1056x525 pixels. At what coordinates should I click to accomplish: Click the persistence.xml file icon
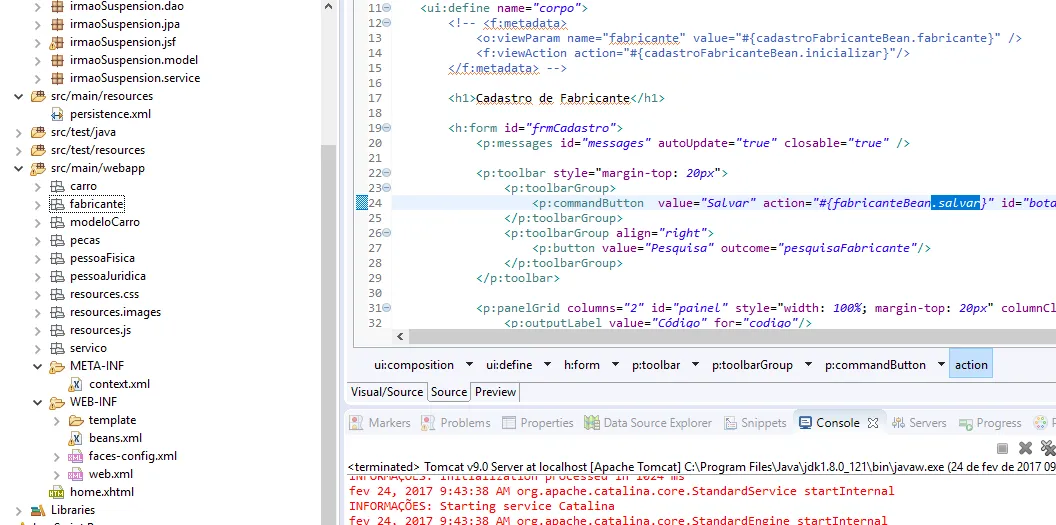[57, 114]
